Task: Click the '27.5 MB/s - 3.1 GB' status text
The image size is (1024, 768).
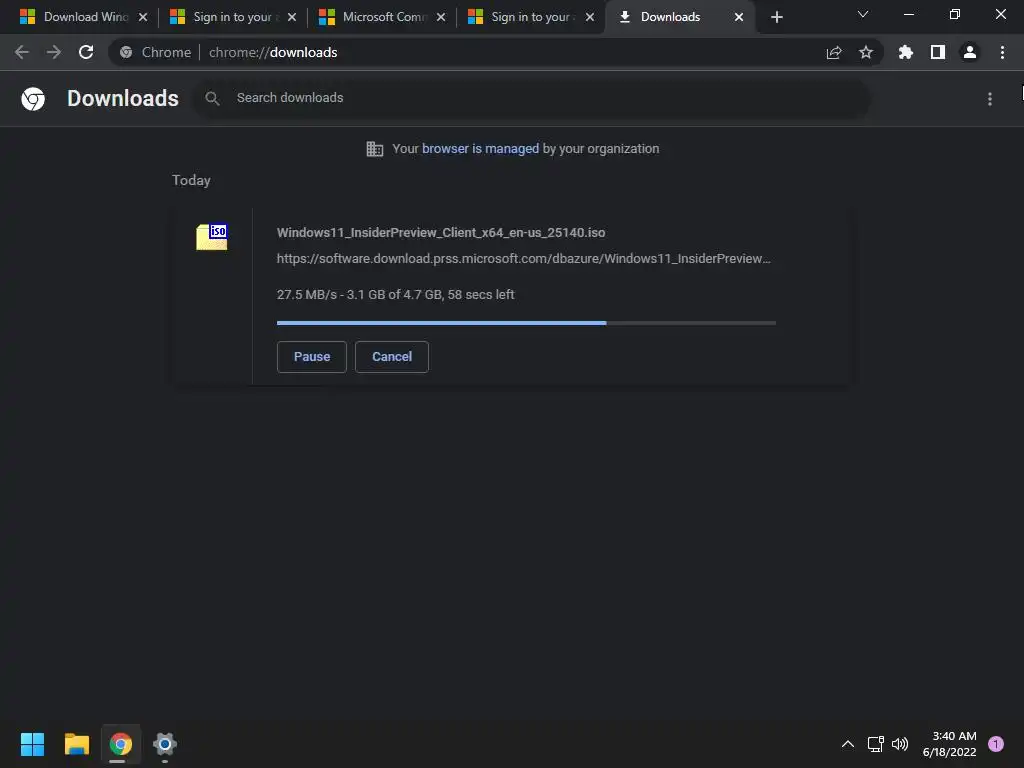Action: click(395, 295)
